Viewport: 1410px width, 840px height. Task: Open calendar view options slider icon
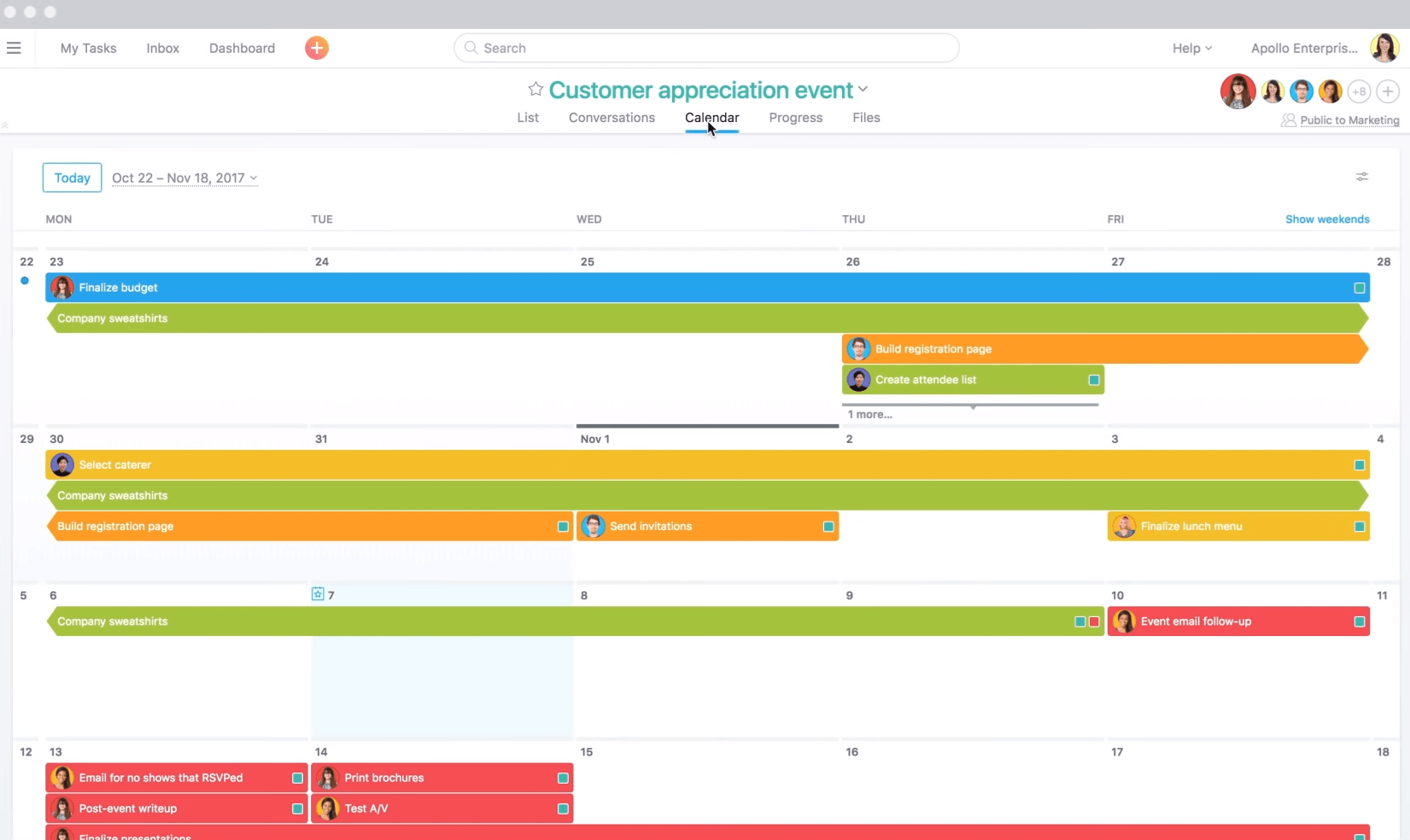click(x=1361, y=177)
